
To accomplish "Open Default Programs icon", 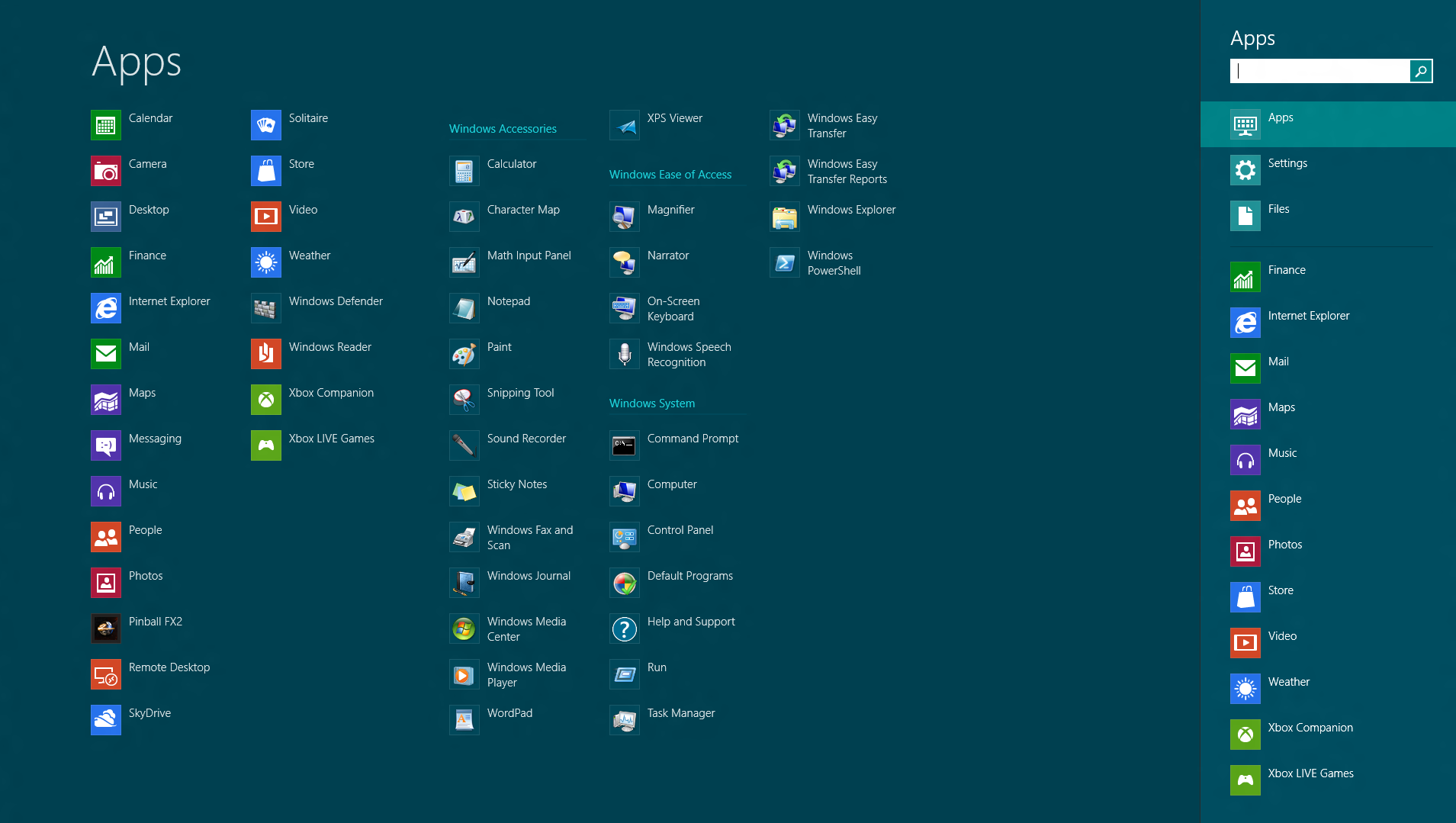I will (624, 583).
